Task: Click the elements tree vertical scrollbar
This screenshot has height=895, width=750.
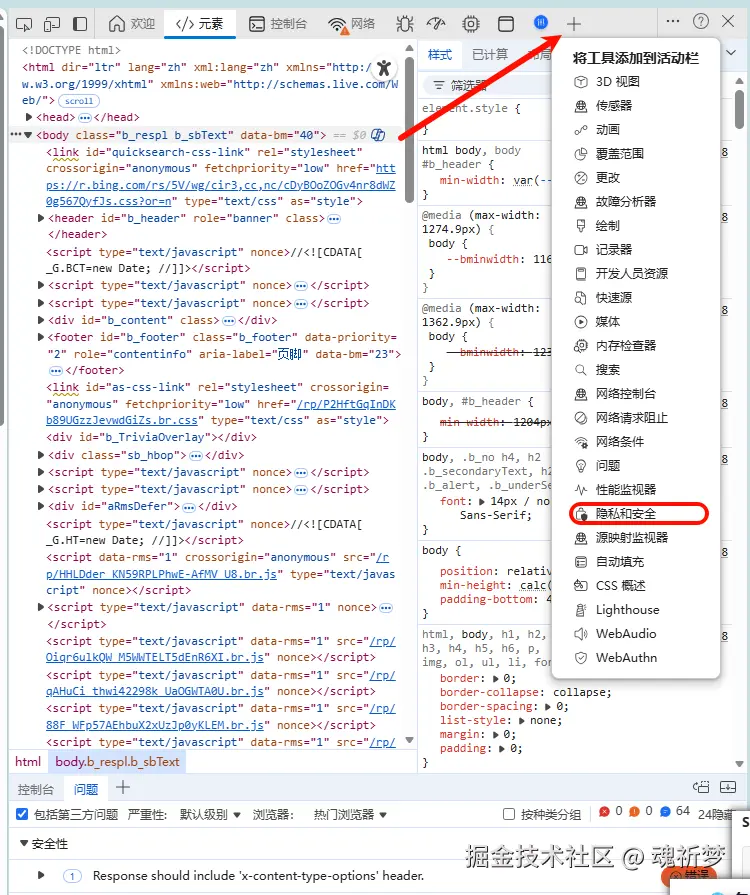Action: click(409, 130)
